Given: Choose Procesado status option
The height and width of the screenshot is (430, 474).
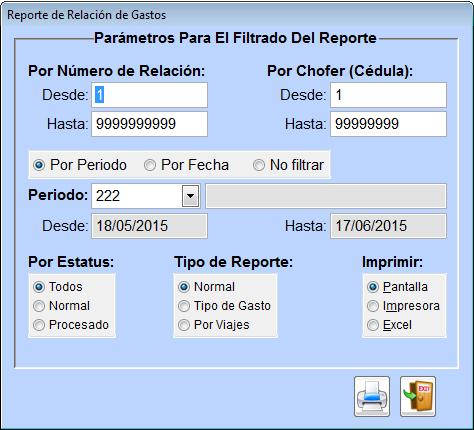Looking at the screenshot, I should [71, 325].
